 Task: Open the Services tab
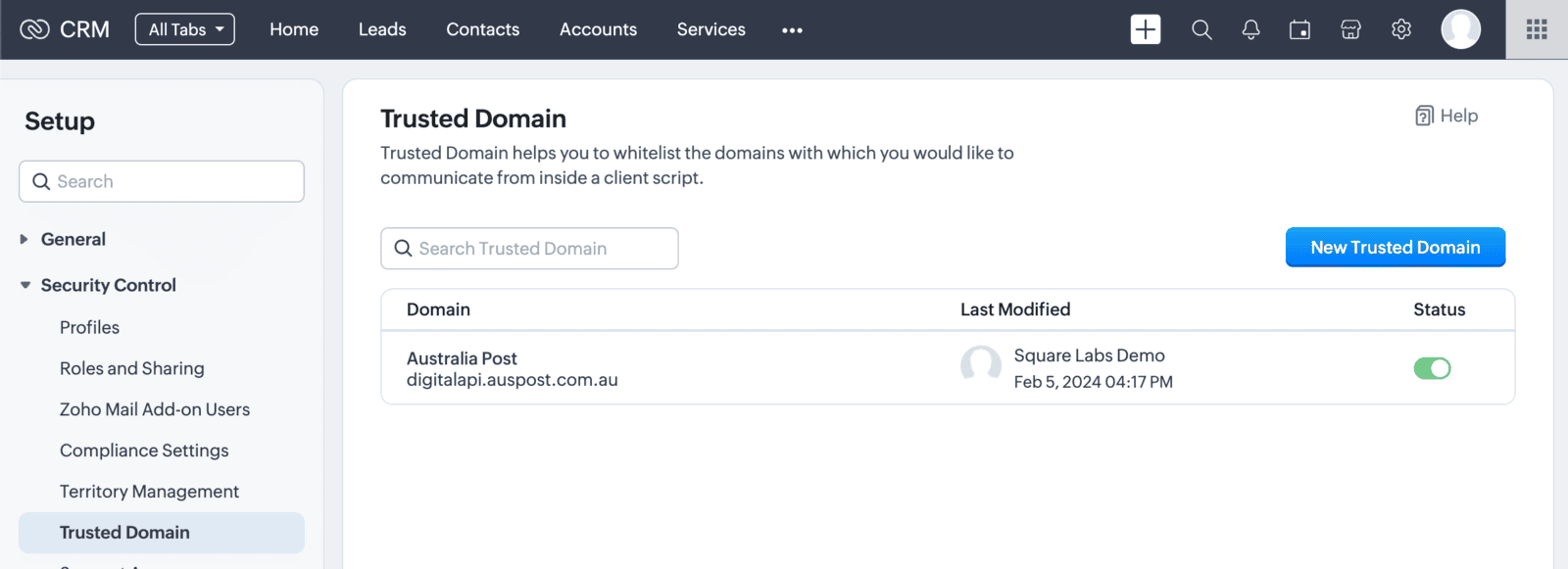pos(711,29)
